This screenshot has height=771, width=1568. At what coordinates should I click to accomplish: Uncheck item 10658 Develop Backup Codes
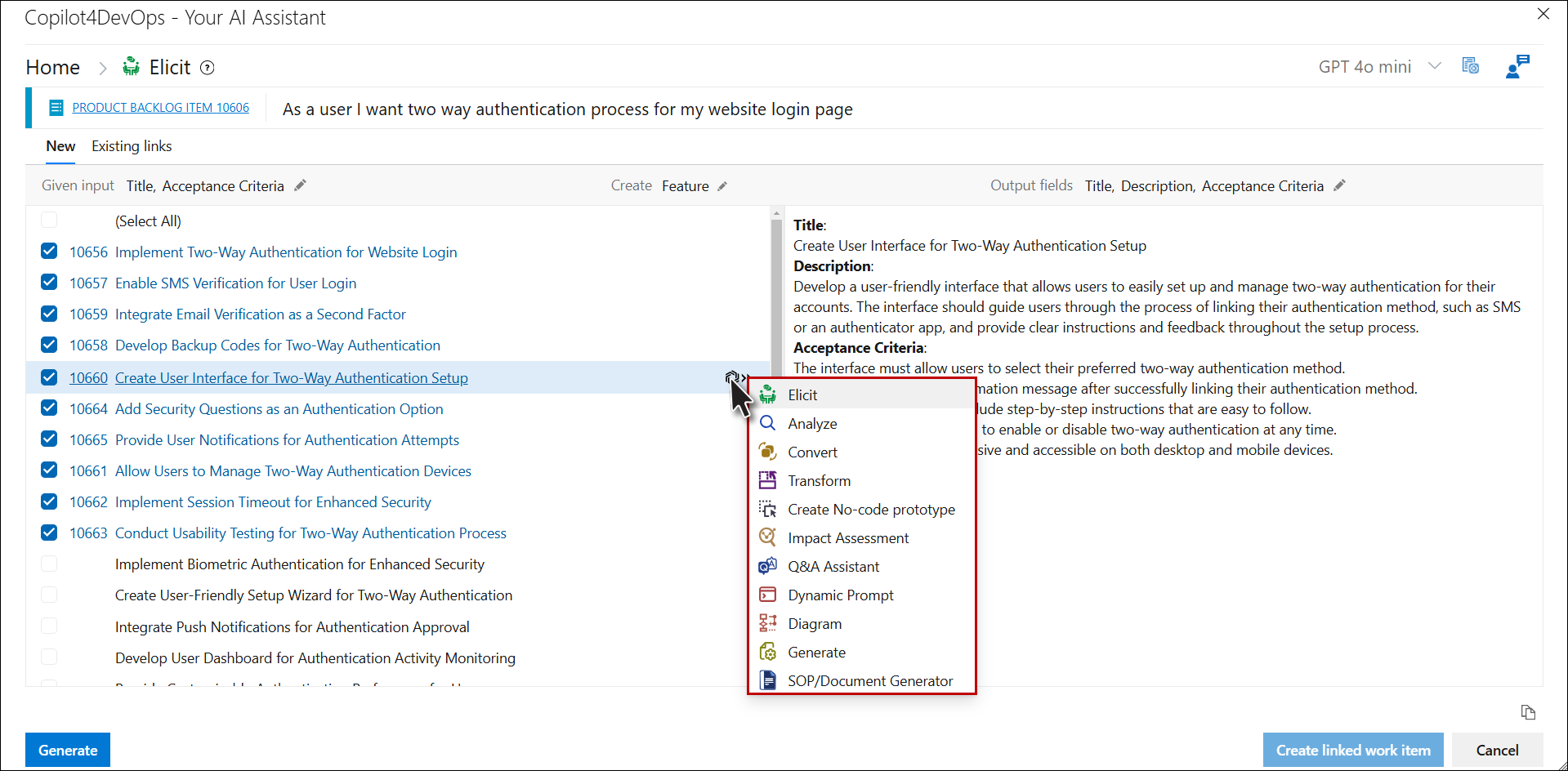pos(49,344)
